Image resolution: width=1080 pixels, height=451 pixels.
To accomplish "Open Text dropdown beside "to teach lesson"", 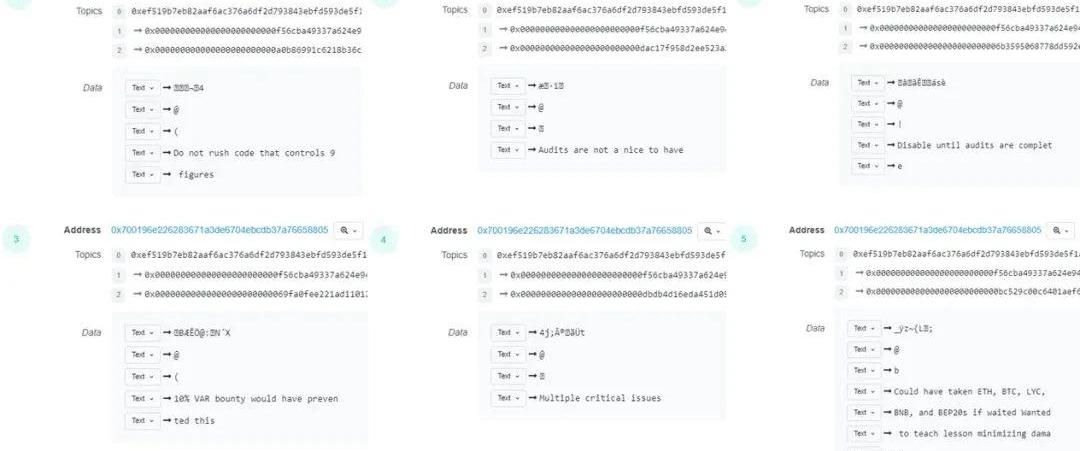I will (863, 433).
